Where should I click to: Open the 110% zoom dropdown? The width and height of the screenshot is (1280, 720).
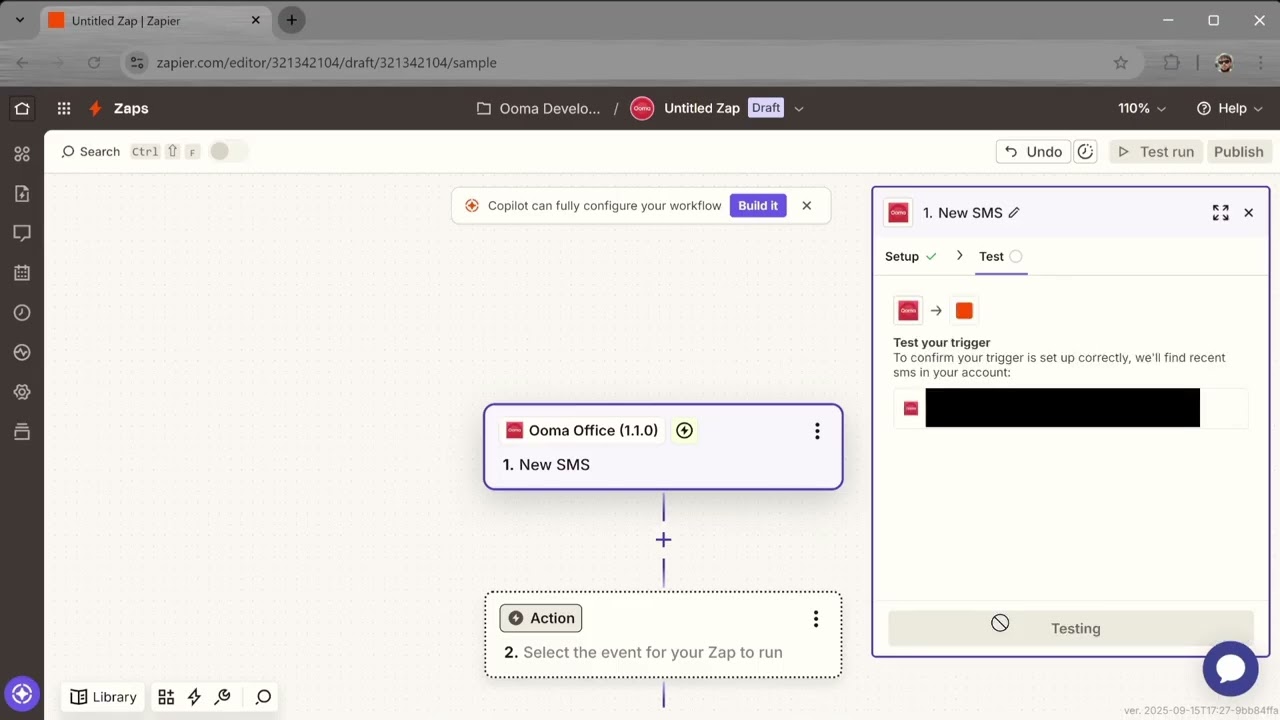(x=1141, y=108)
